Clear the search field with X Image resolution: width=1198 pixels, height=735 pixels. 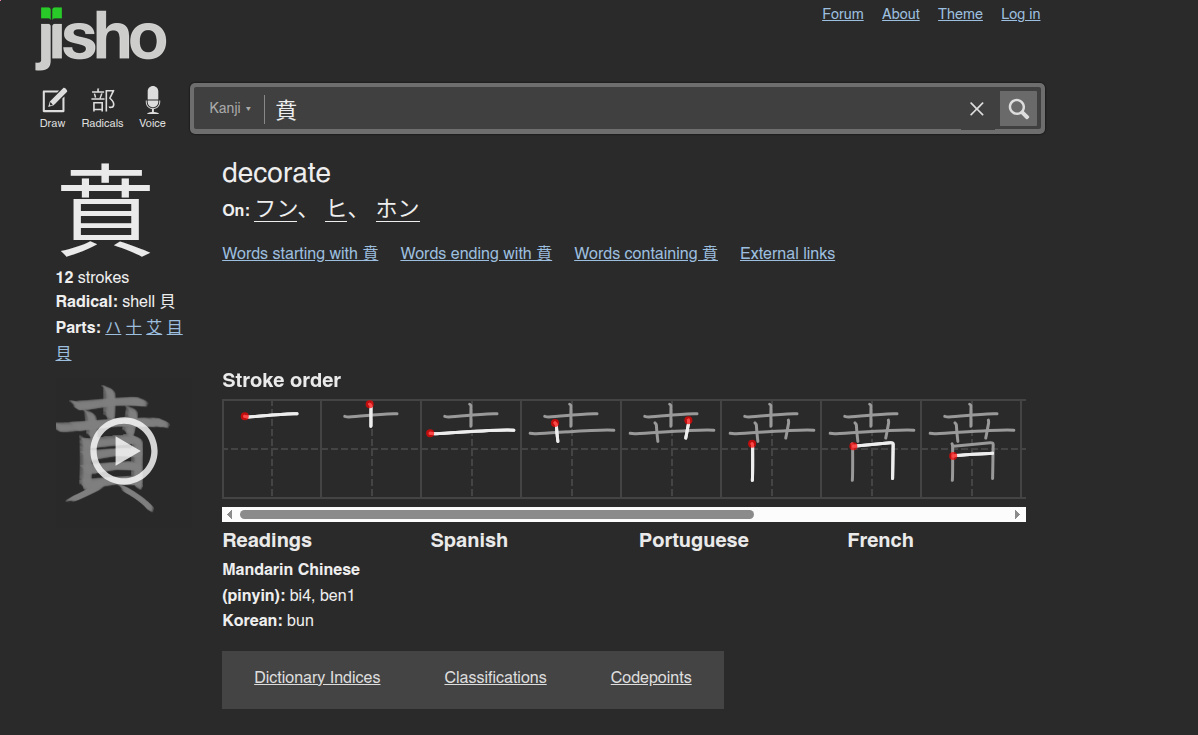pos(976,109)
